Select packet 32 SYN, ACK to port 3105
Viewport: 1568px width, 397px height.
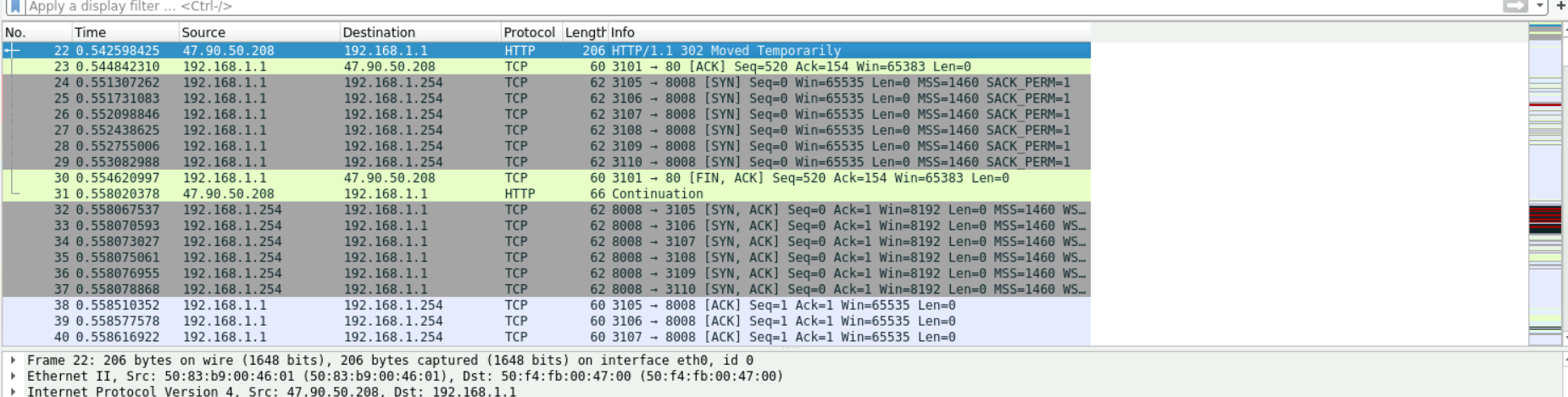tap(547, 210)
